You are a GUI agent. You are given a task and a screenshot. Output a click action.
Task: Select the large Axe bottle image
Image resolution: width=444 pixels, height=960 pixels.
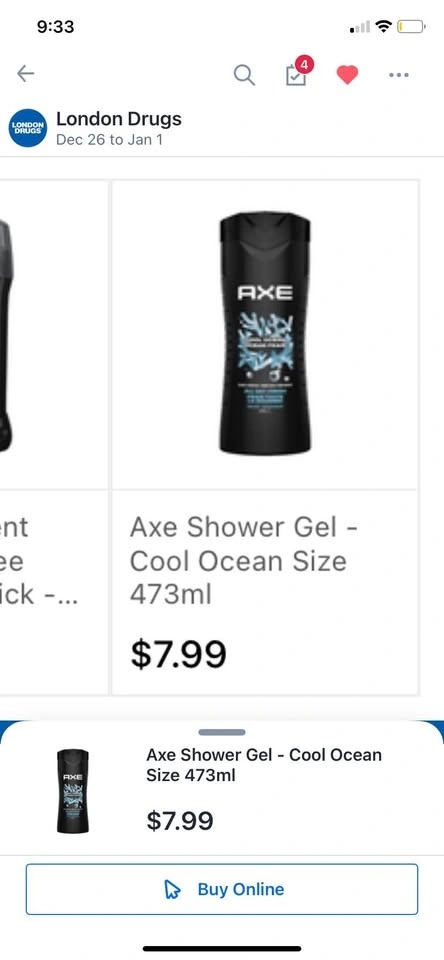coord(265,334)
